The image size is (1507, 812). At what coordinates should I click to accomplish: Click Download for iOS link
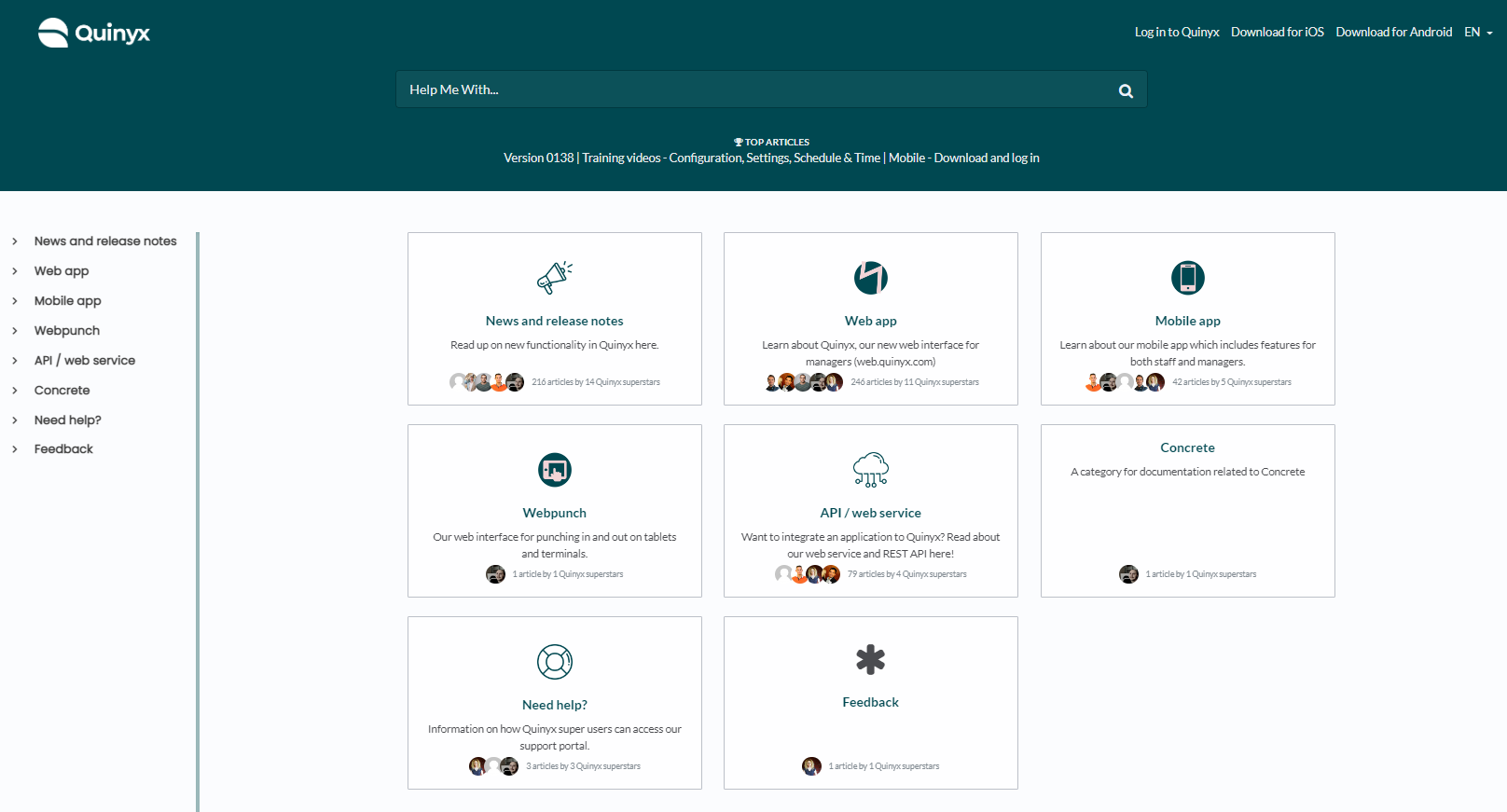click(x=1278, y=32)
